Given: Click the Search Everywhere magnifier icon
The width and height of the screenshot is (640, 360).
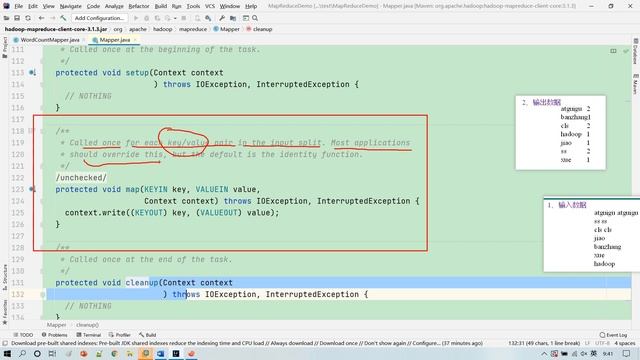Looking at the screenshot, I should pos(255,18).
